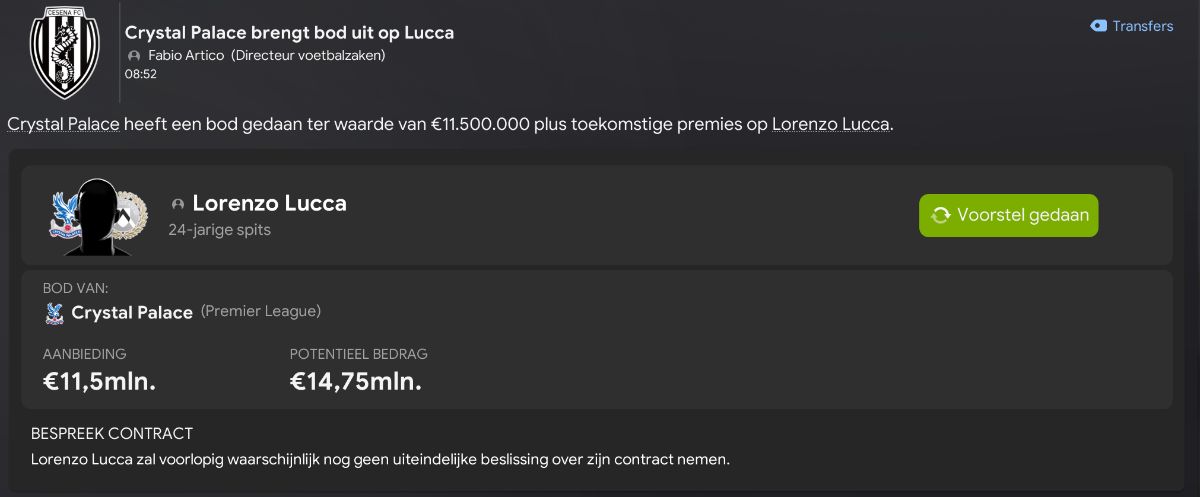Open the Transfers category label
Viewport: 1200px width, 497px height.
pyautogui.click(x=1143, y=26)
